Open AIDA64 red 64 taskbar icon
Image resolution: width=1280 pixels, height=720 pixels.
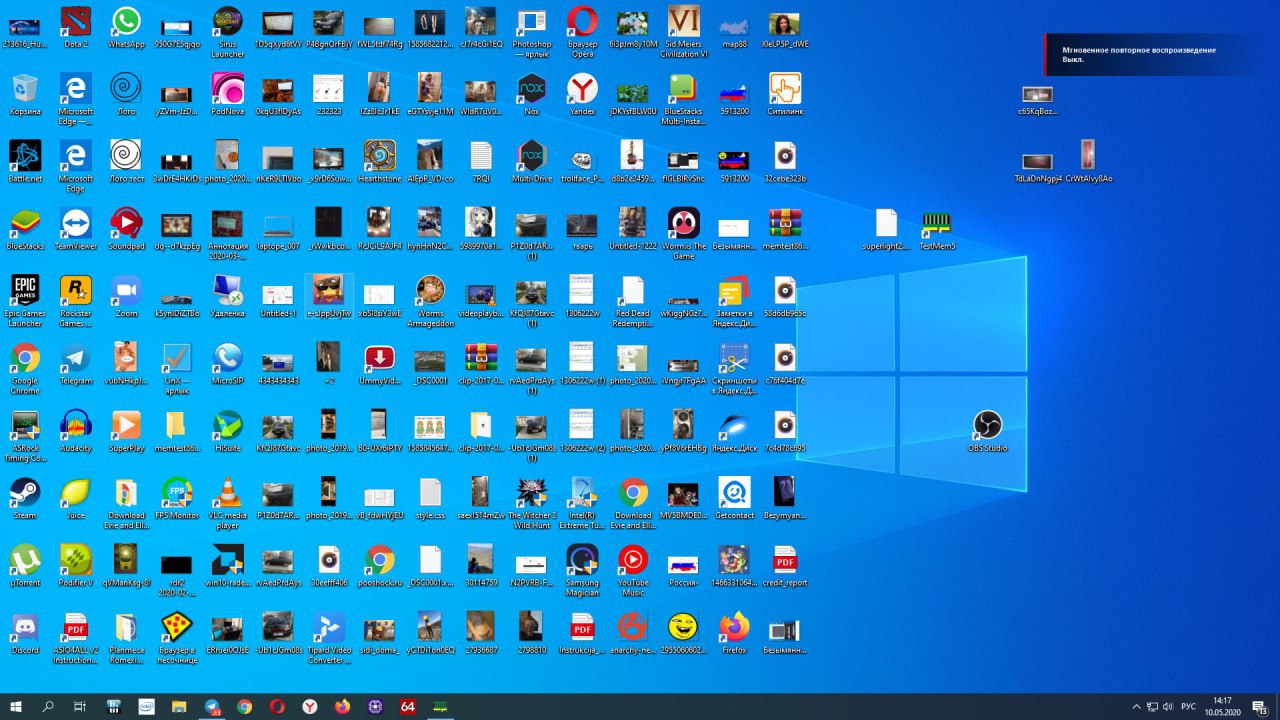coord(407,706)
